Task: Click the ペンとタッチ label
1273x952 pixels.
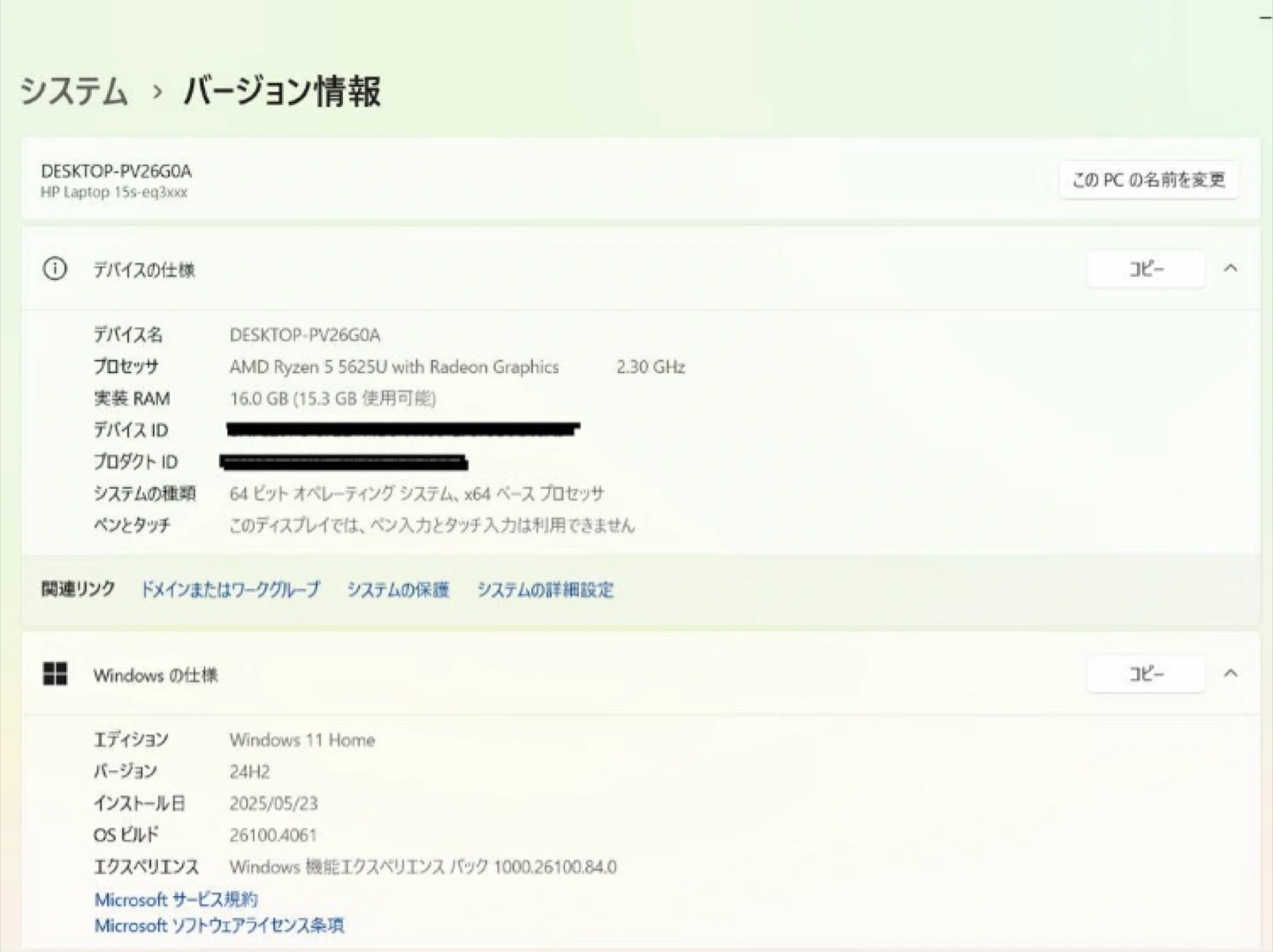Action: point(132,525)
